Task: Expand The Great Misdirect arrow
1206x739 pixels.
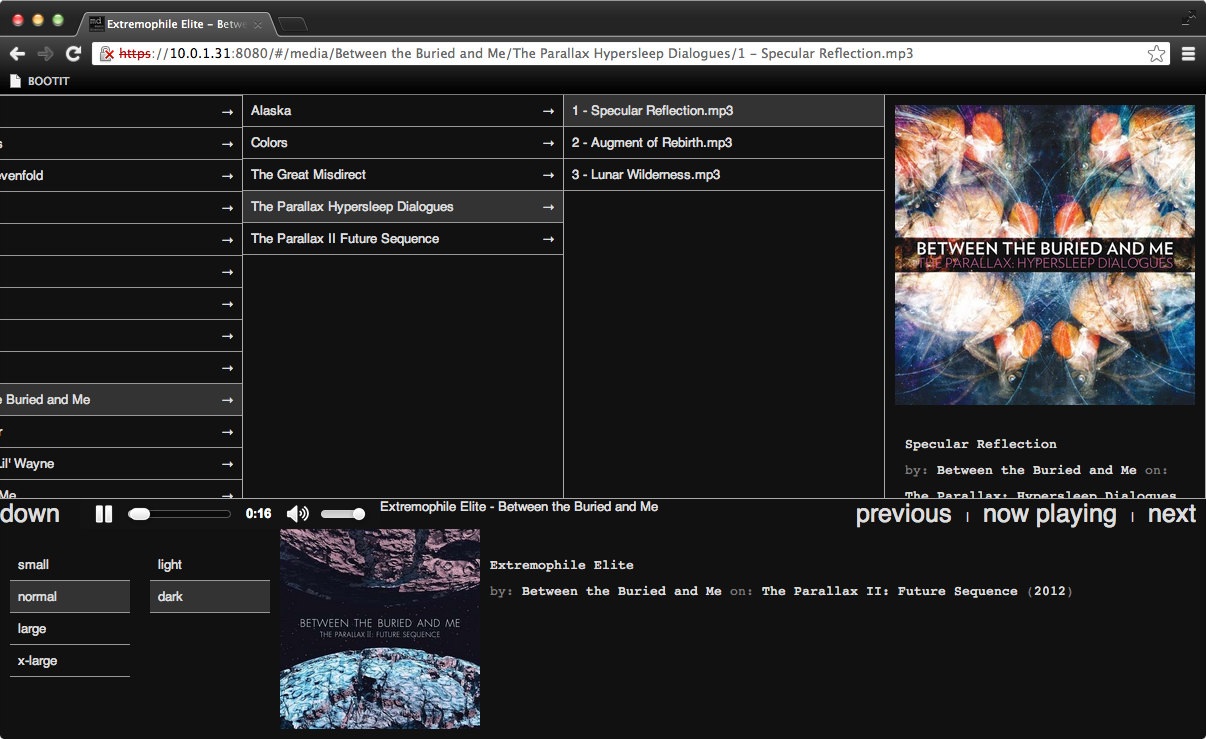Action: 548,175
